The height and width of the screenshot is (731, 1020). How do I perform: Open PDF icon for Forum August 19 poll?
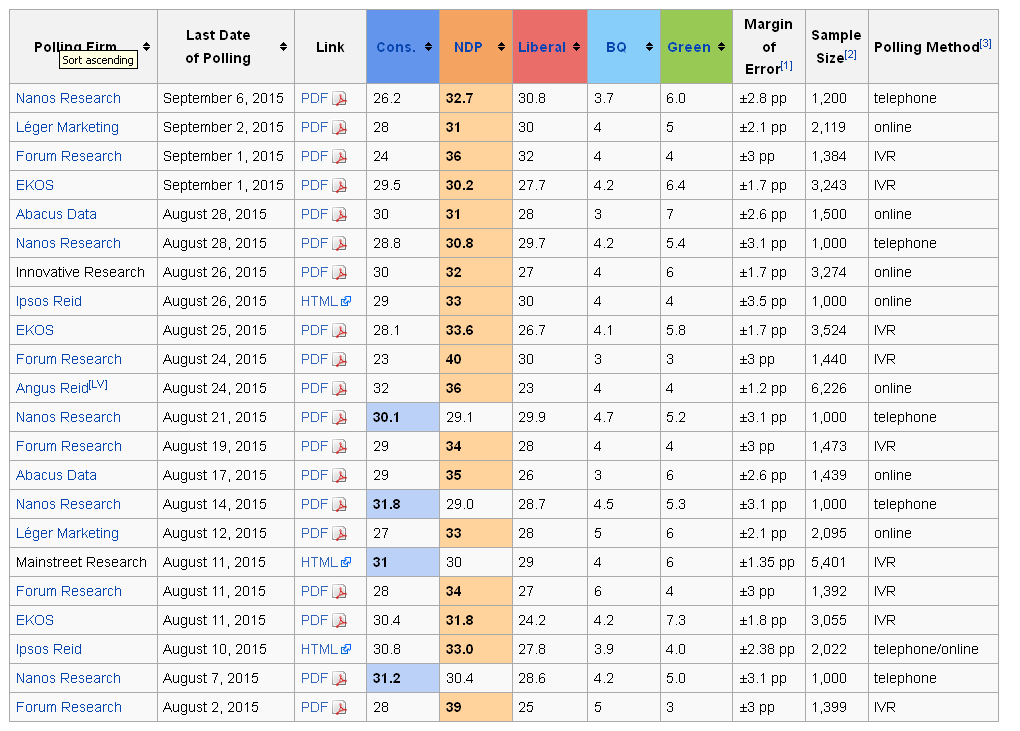[340, 447]
